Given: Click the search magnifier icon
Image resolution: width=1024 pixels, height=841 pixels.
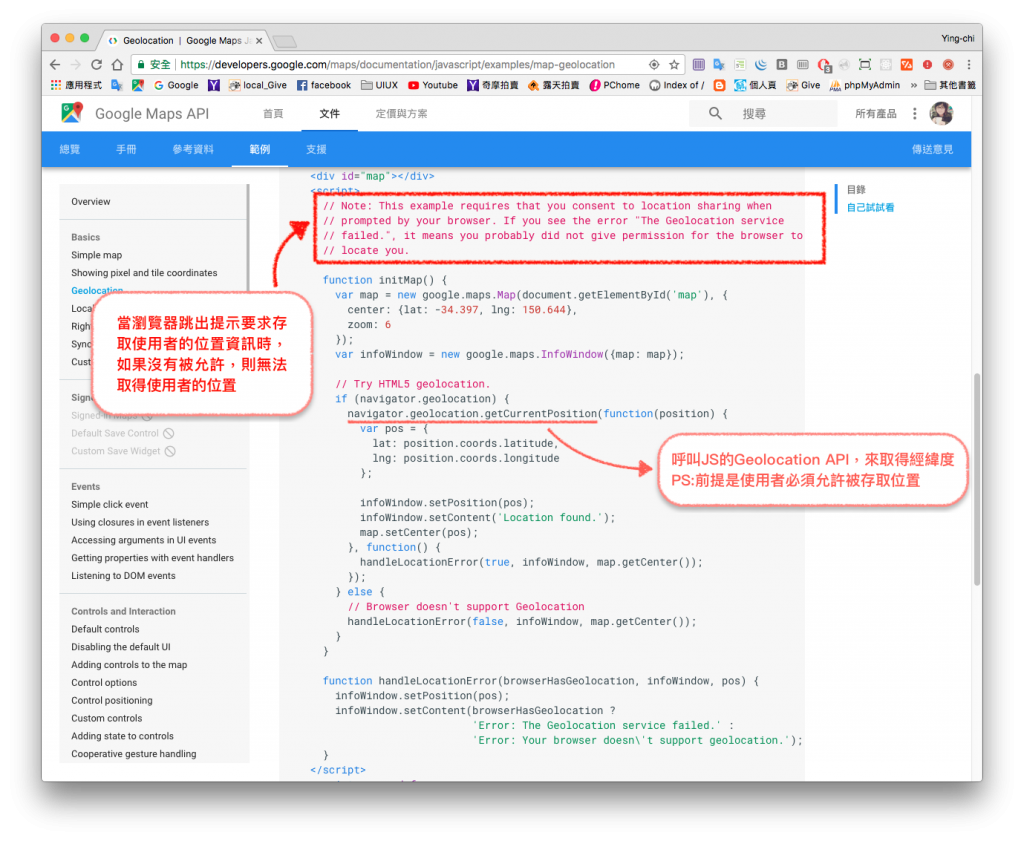Looking at the screenshot, I should pos(715,114).
